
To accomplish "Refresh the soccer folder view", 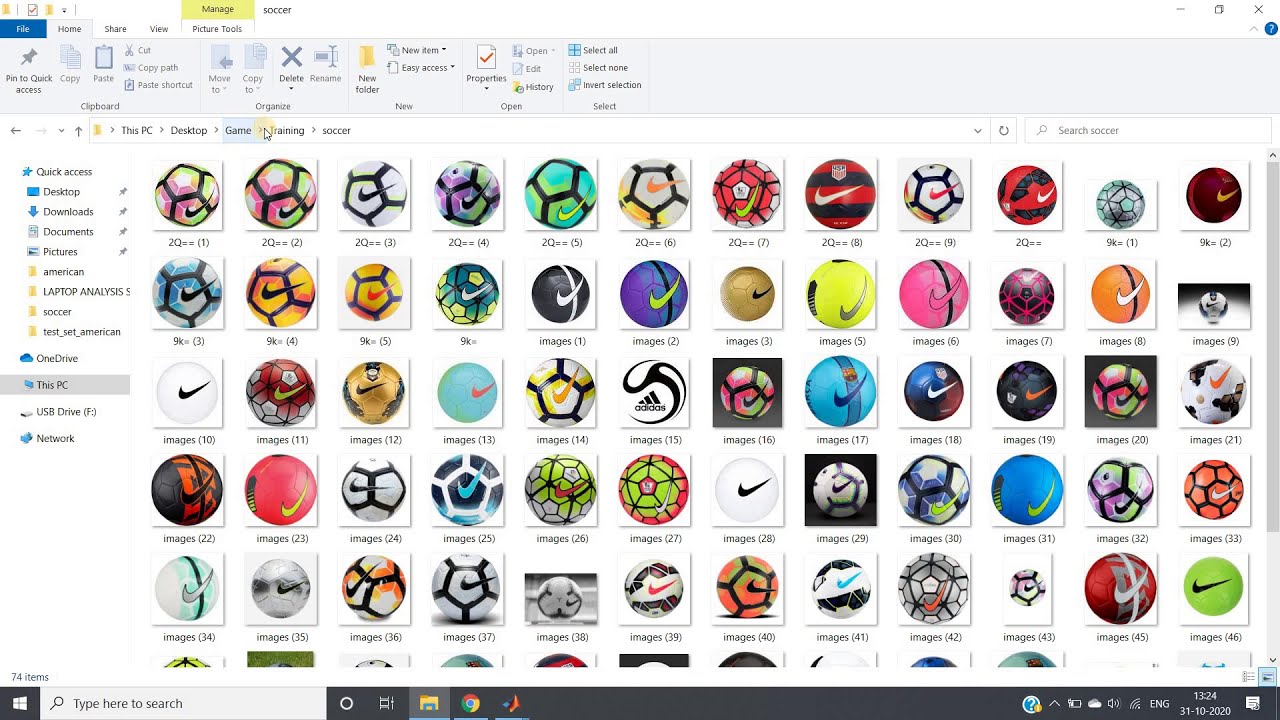I will (x=1004, y=130).
